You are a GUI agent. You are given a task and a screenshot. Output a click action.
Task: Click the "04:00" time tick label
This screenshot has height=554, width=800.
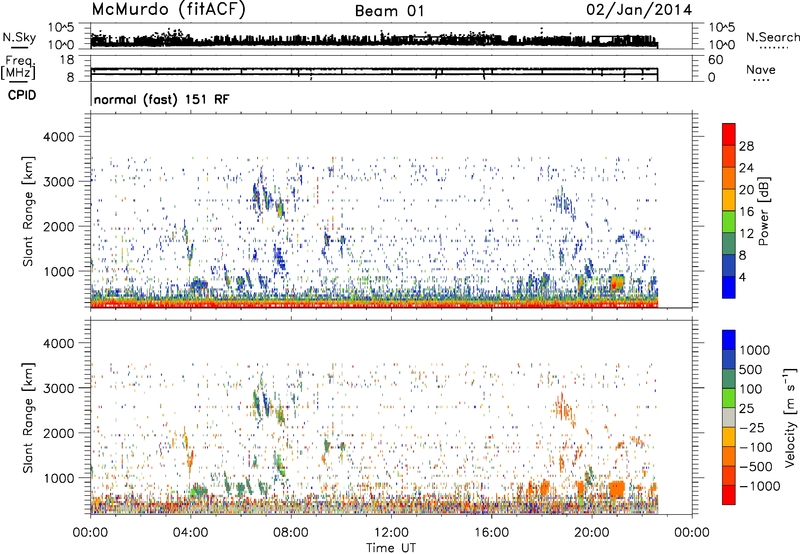click(190, 533)
